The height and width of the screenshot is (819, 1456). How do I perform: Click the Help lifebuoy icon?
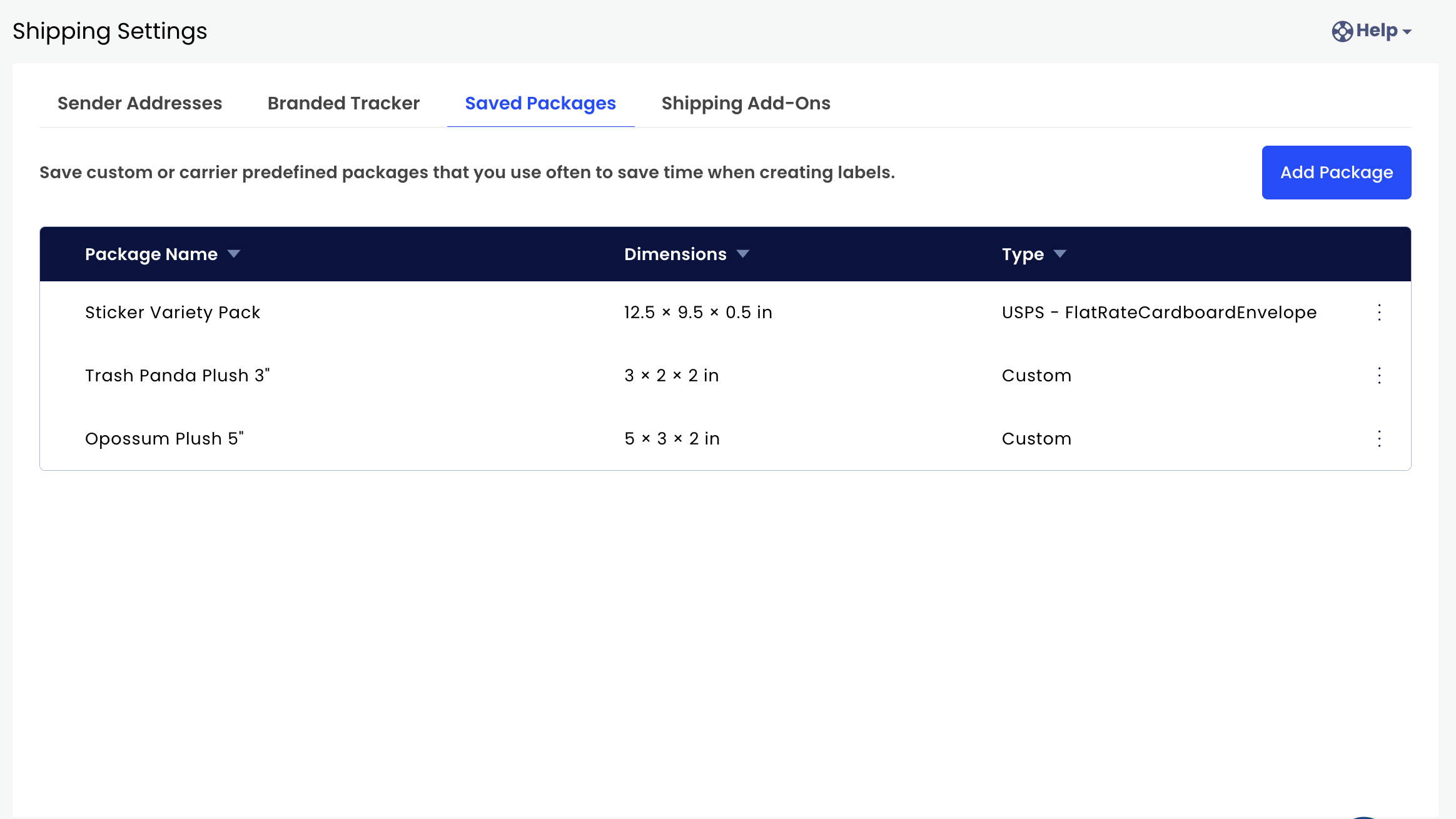(1342, 31)
